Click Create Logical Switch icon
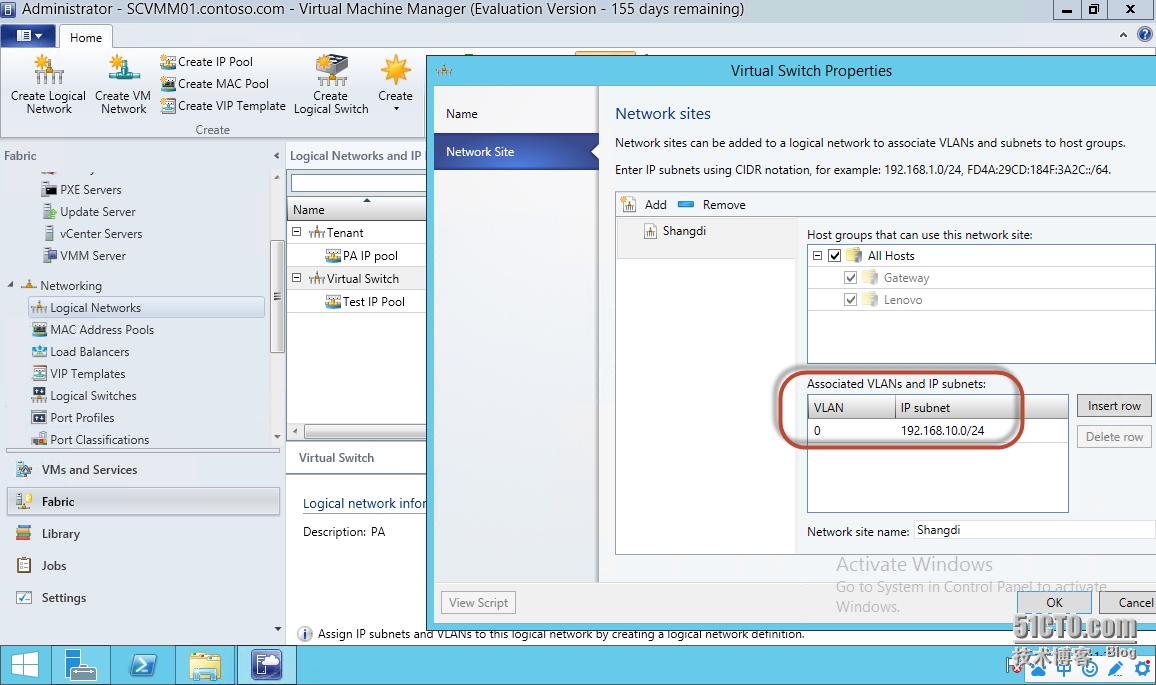1156x685 pixels. pyautogui.click(x=331, y=84)
